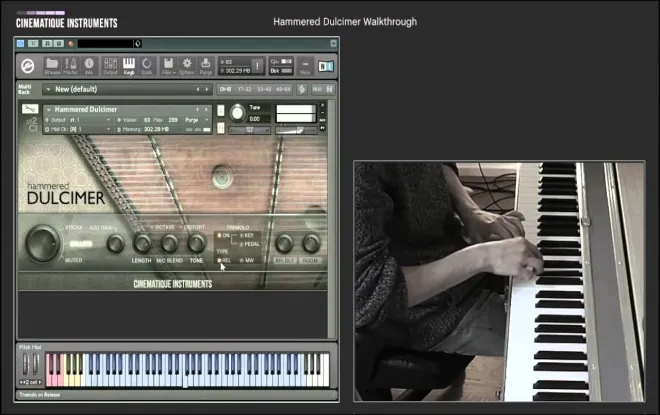This screenshot has height=415, width=660.
Task: Click the panic exclamation button
Action: [257, 66]
